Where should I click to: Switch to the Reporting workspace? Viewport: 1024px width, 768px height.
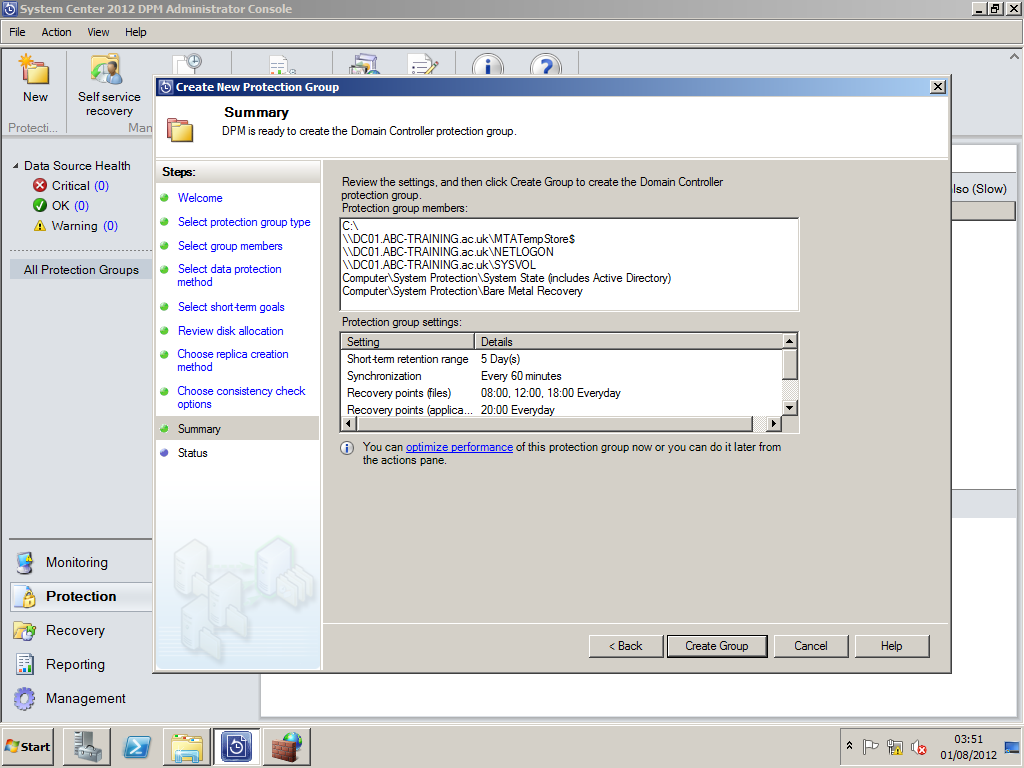[x=75, y=664]
